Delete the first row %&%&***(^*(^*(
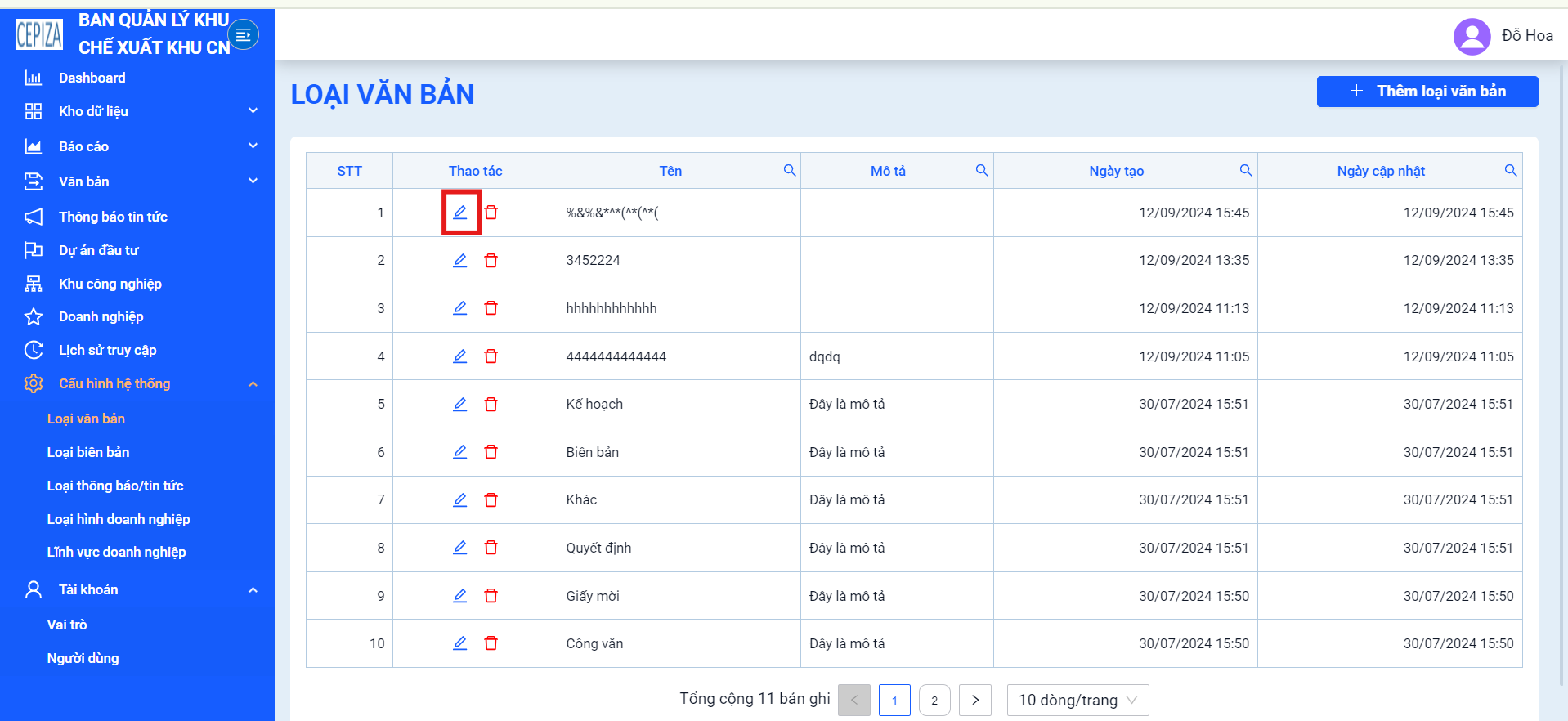1568x721 pixels. [491, 213]
